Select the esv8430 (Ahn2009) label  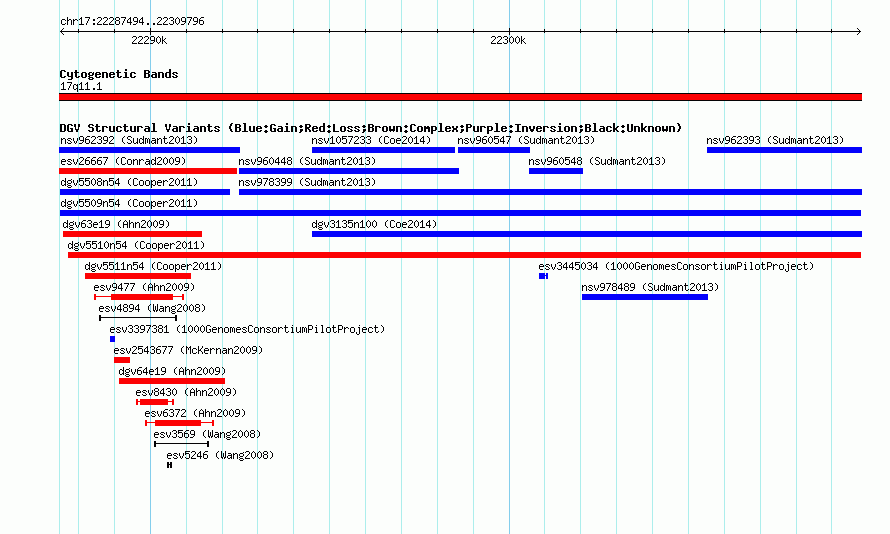186,392
